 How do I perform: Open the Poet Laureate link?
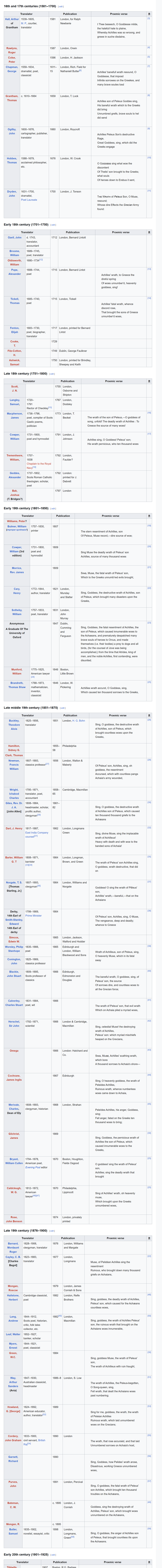tap(29, 200)
